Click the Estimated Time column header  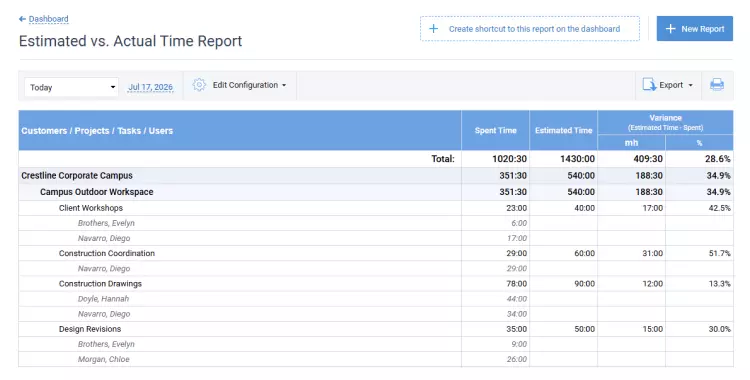563,130
